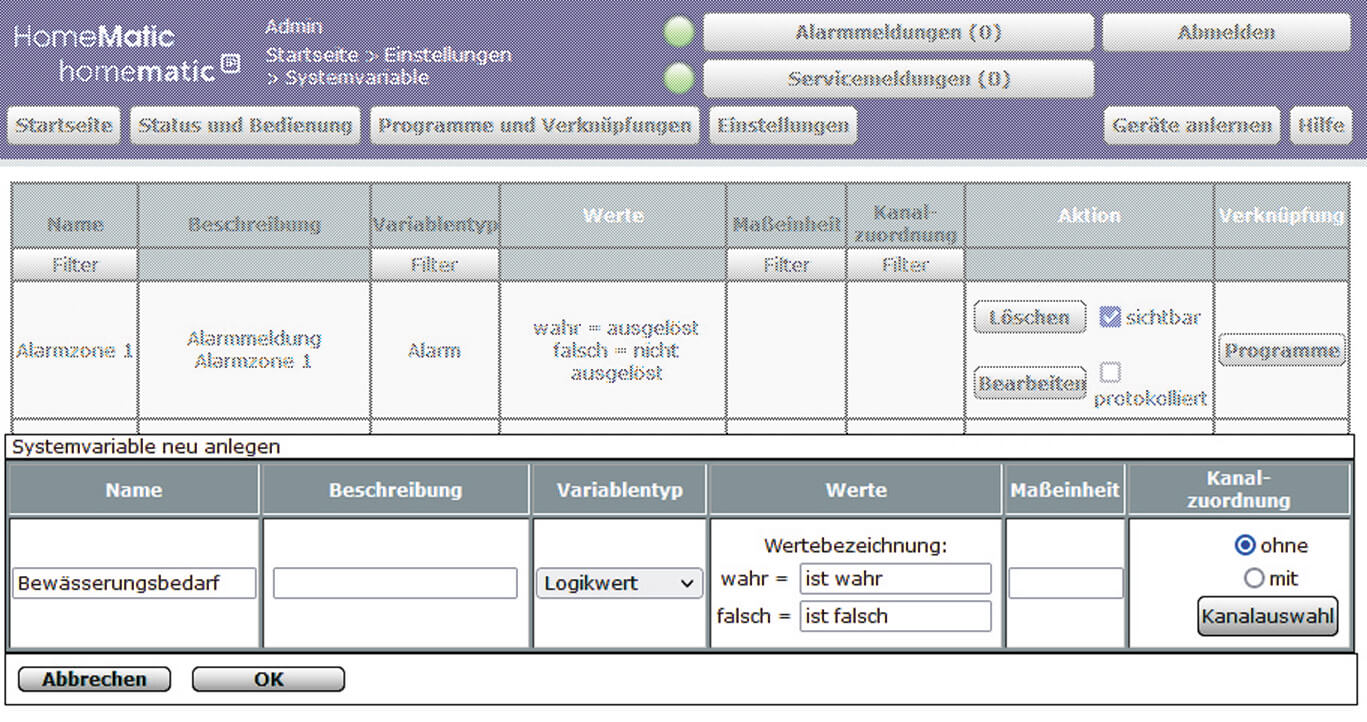Switch to the Startseite tab
Screen dimensions: 1367x722
[62, 125]
